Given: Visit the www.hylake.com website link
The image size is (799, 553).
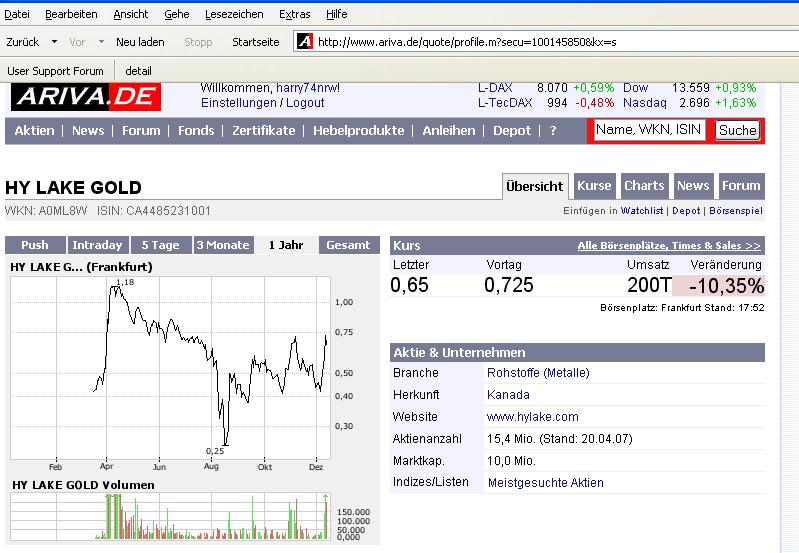Looking at the screenshot, I should point(532,417).
